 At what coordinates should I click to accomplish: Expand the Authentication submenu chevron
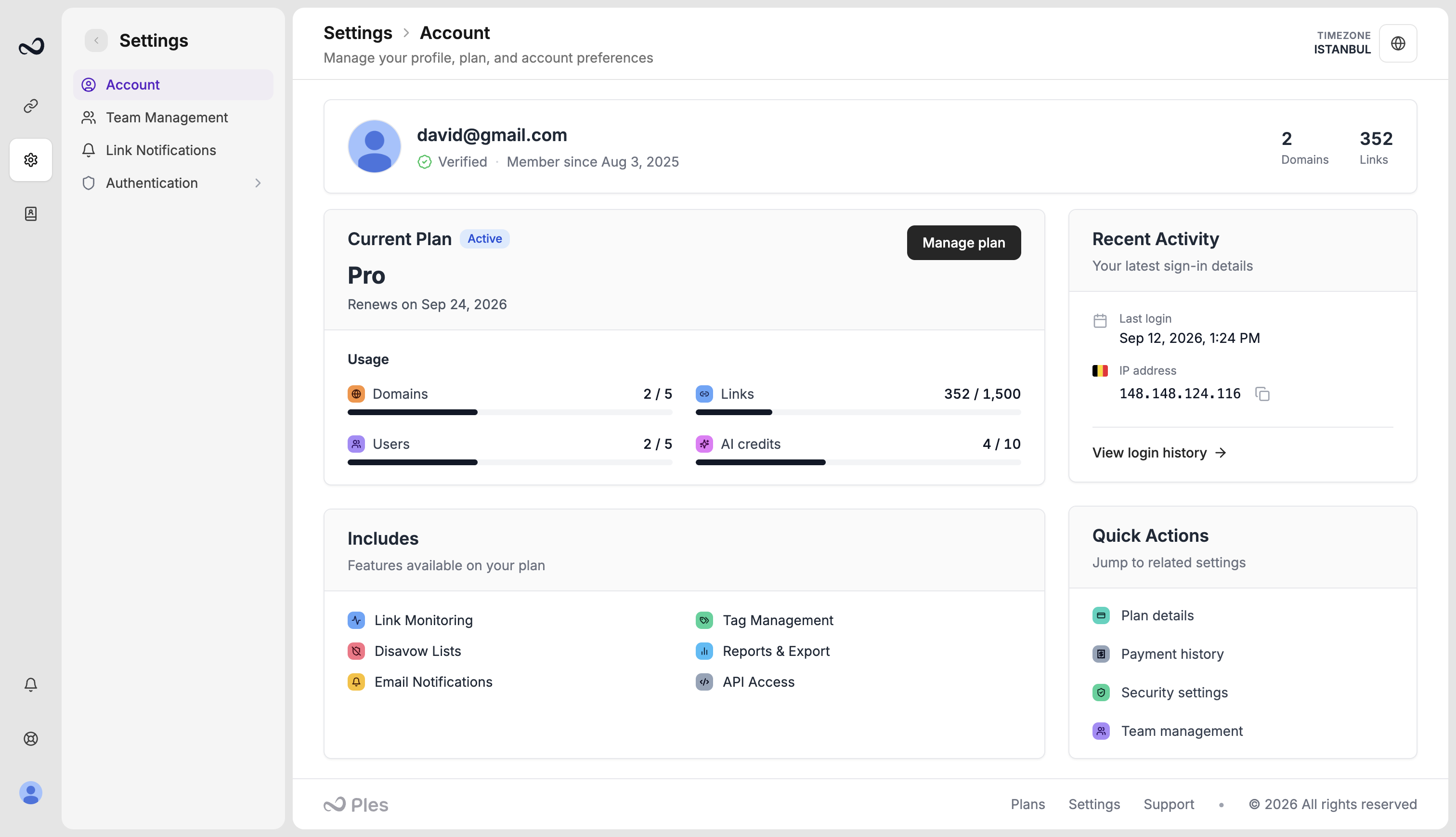tap(258, 183)
